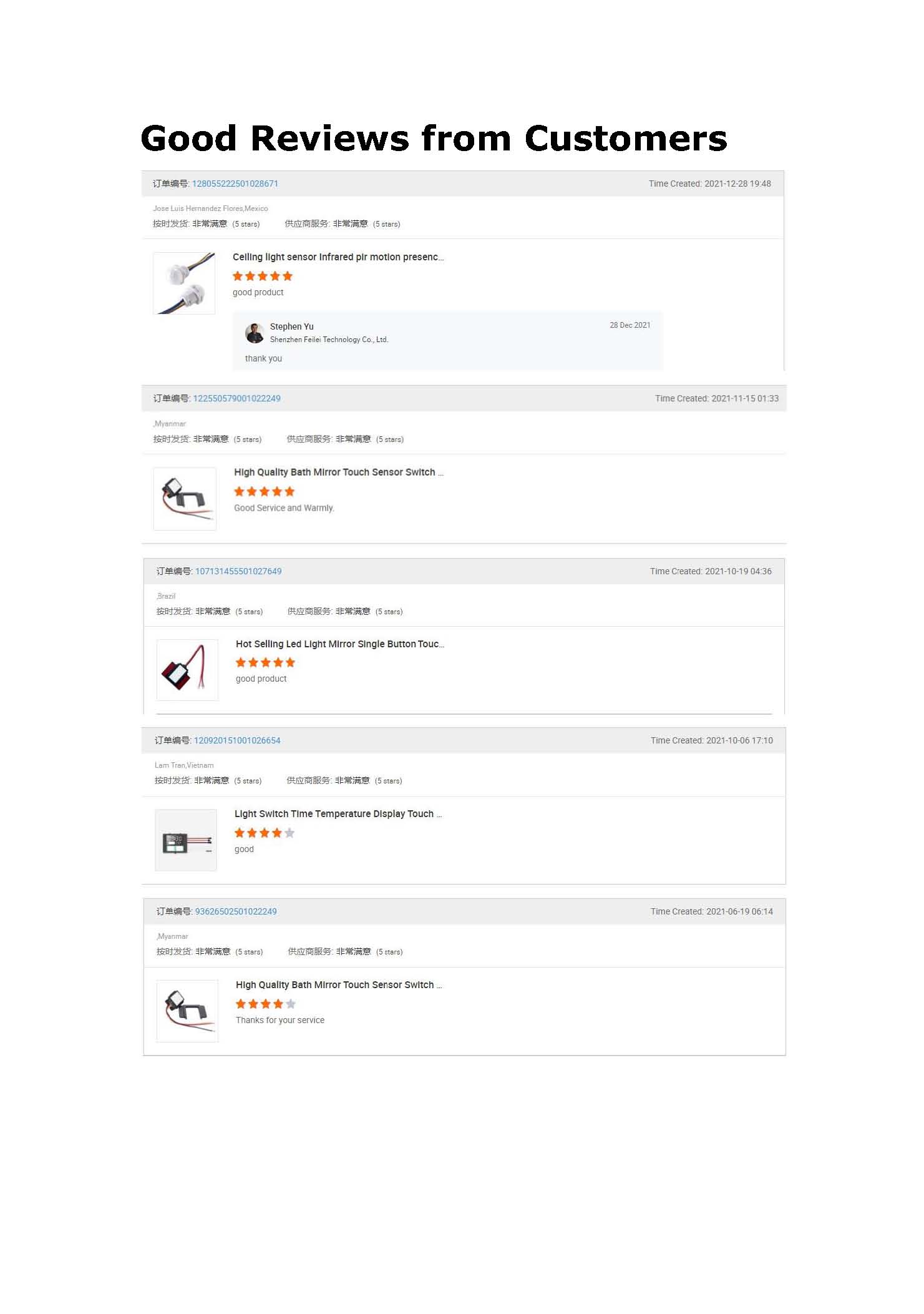This screenshot has height=1314, width=924.
Task: Open order number 128055222501028671 link
Action: pos(235,184)
